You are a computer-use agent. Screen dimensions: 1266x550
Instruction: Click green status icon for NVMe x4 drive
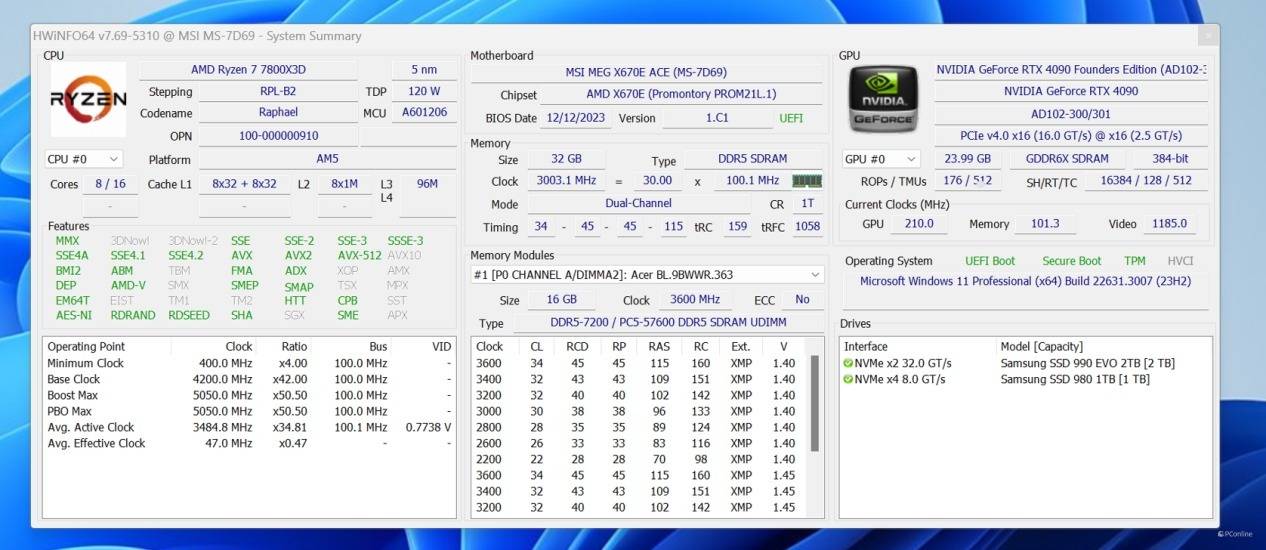[x=848, y=379]
